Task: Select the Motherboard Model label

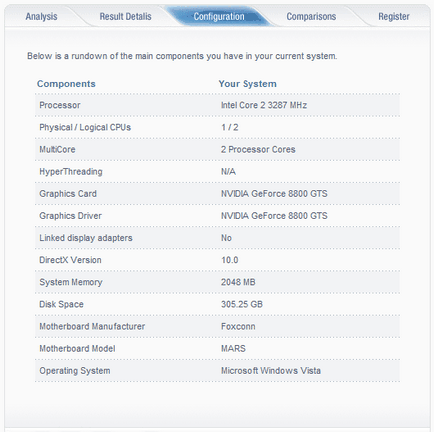Action: (77, 349)
